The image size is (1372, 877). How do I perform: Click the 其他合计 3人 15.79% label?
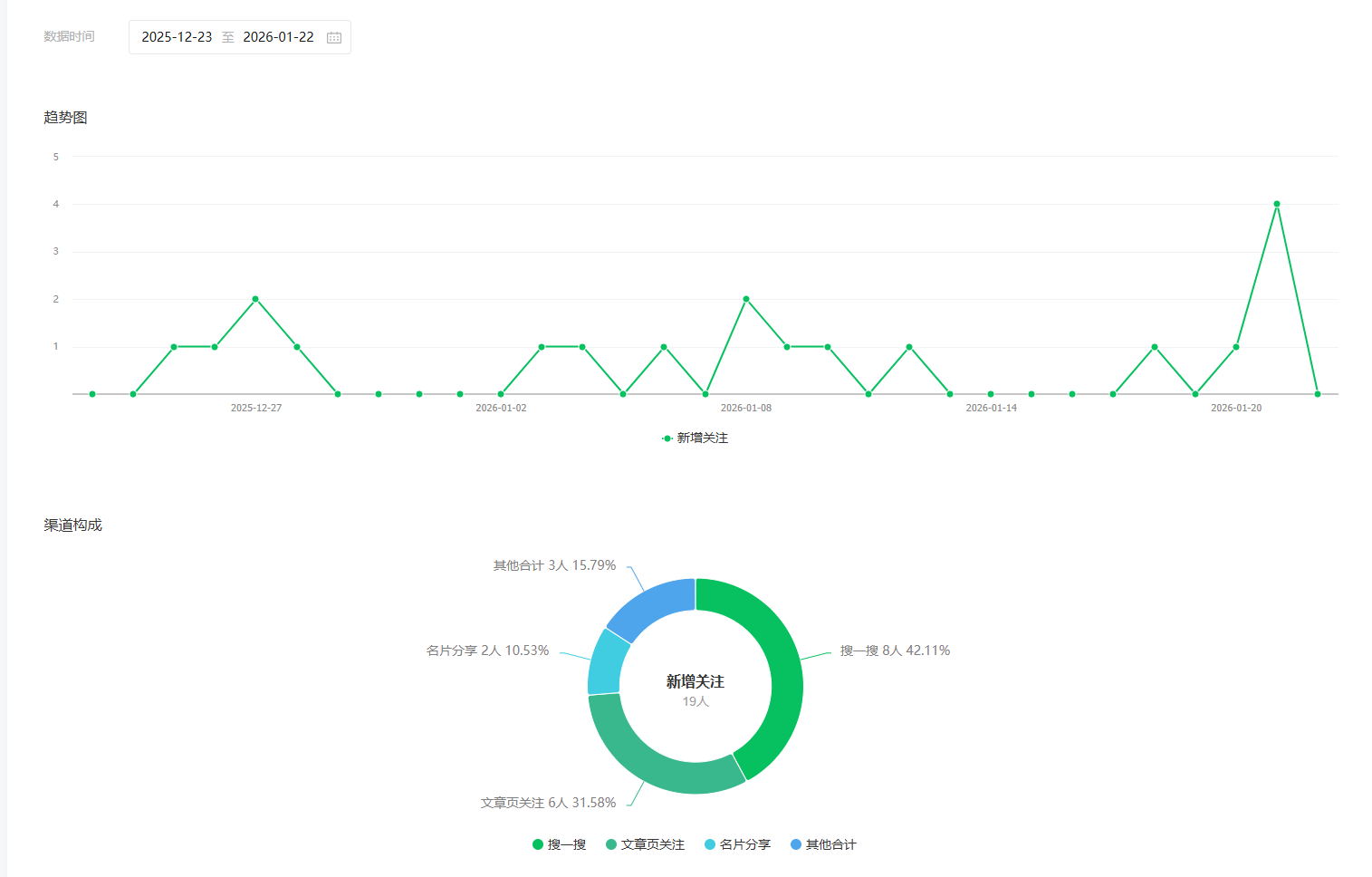[x=554, y=565]
